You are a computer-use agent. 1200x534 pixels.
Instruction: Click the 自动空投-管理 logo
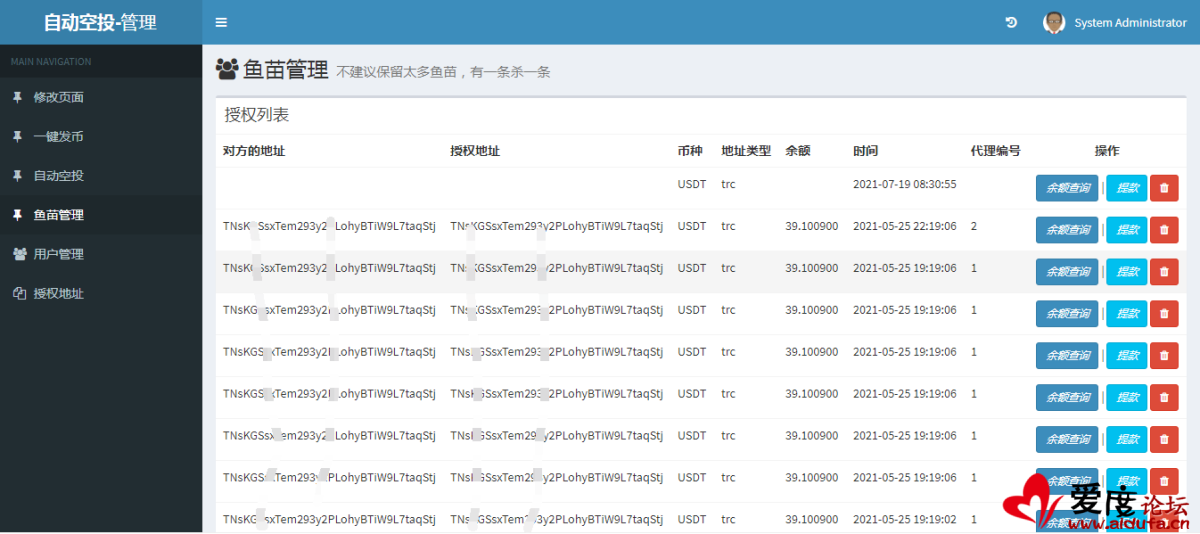(100, 22)
